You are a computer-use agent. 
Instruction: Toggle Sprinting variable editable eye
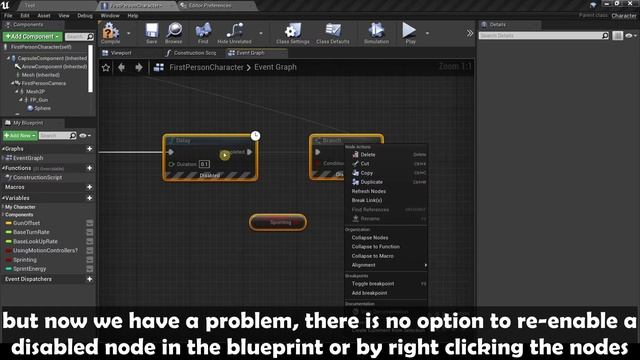click(90, 260)
